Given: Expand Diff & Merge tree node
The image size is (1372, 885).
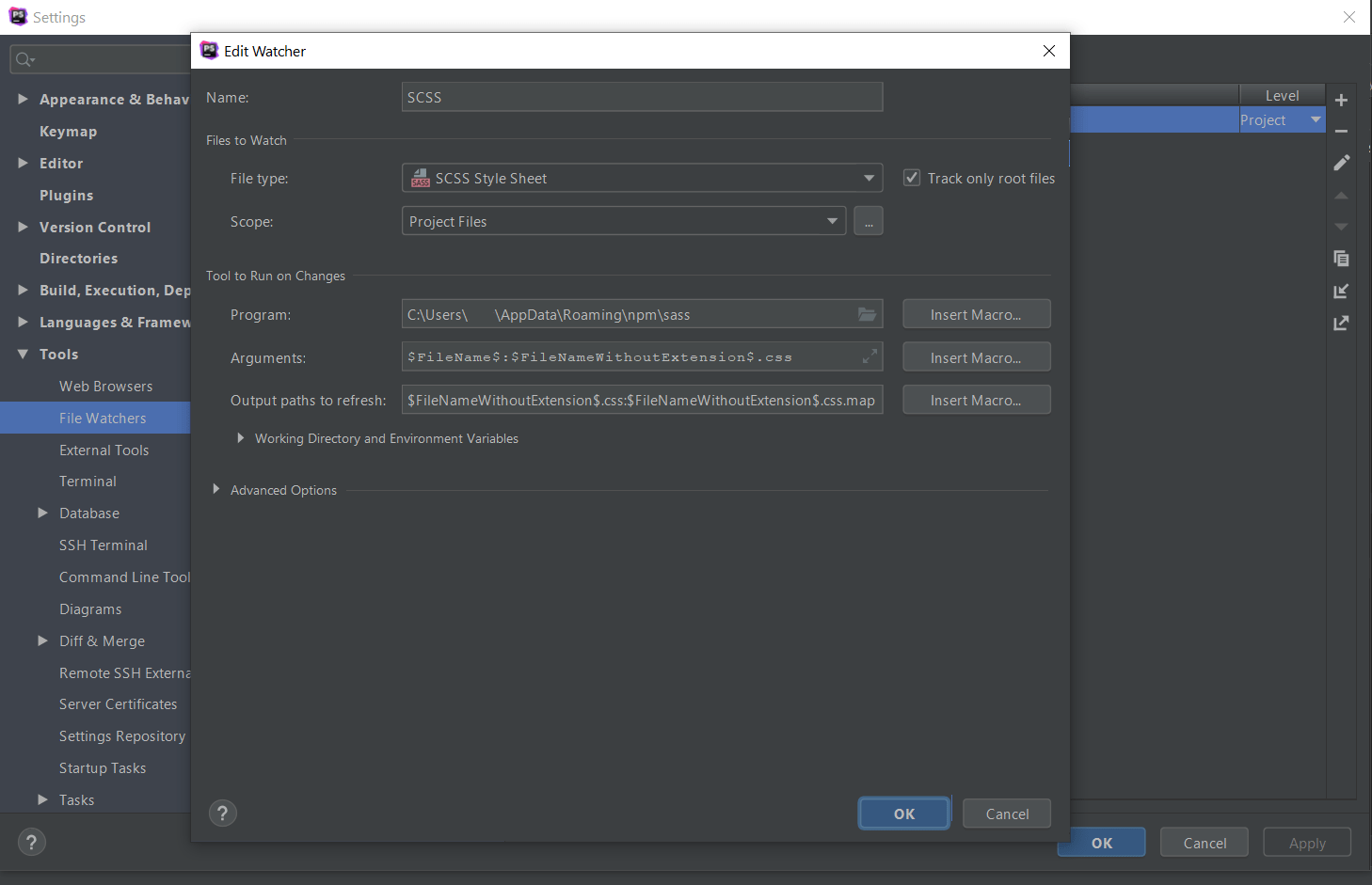Looking at the screenshot, I should click(x=42, y=640).
